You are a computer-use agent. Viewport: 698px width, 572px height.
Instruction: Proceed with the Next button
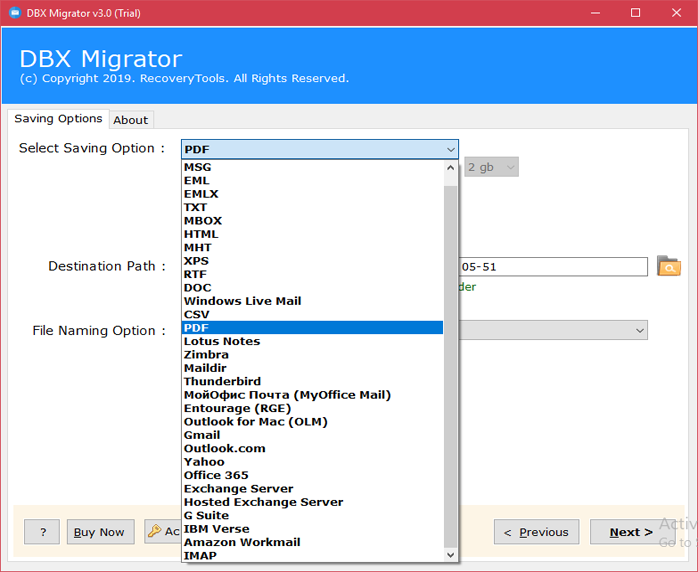631,531
